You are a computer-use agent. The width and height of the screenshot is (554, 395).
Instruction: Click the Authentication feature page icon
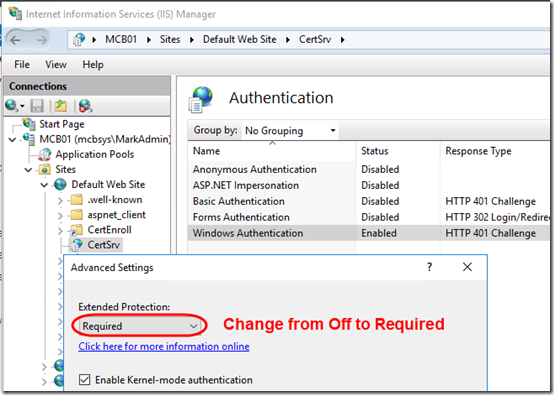(x=201, y=100)
